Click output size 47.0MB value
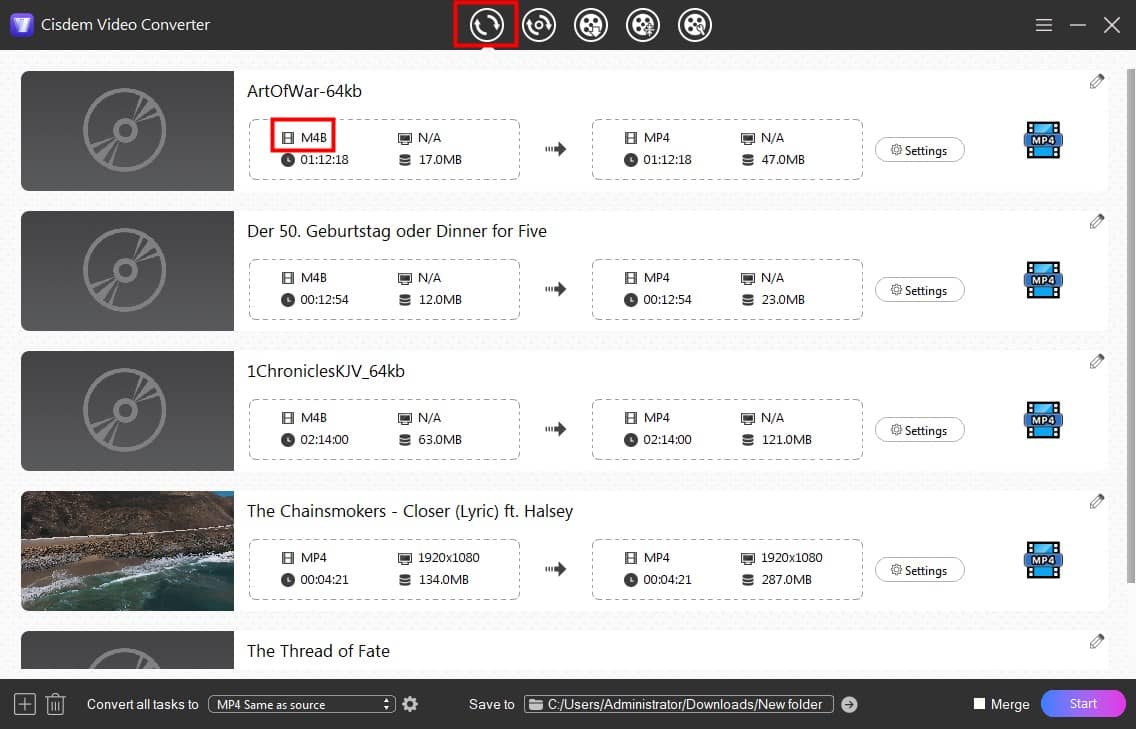Viewport: 1136px width, 729px height. (782, 159)
